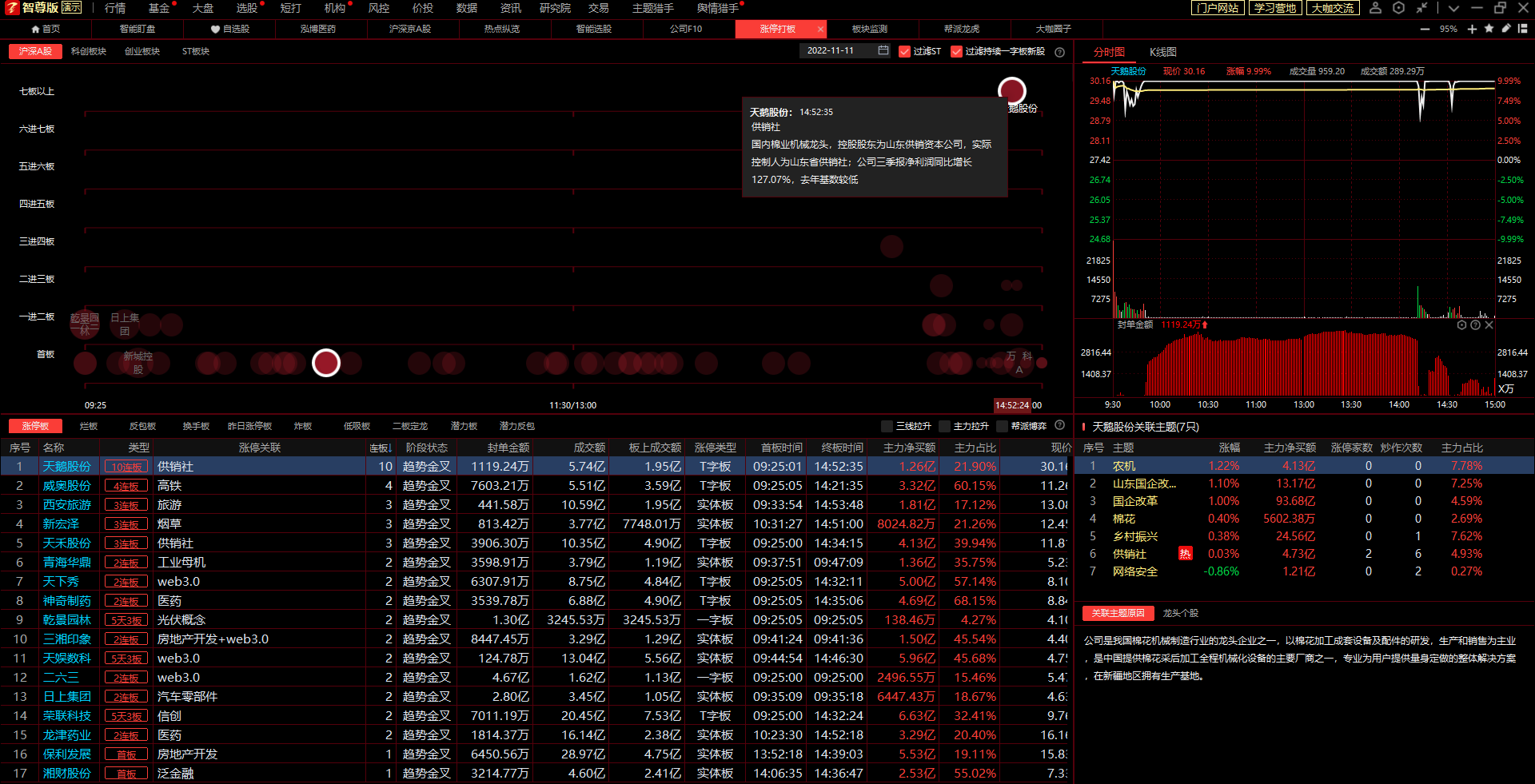Screen dimensions: 1535x784
Task: Open stock link 西安旅游
Action: [67, 504]
